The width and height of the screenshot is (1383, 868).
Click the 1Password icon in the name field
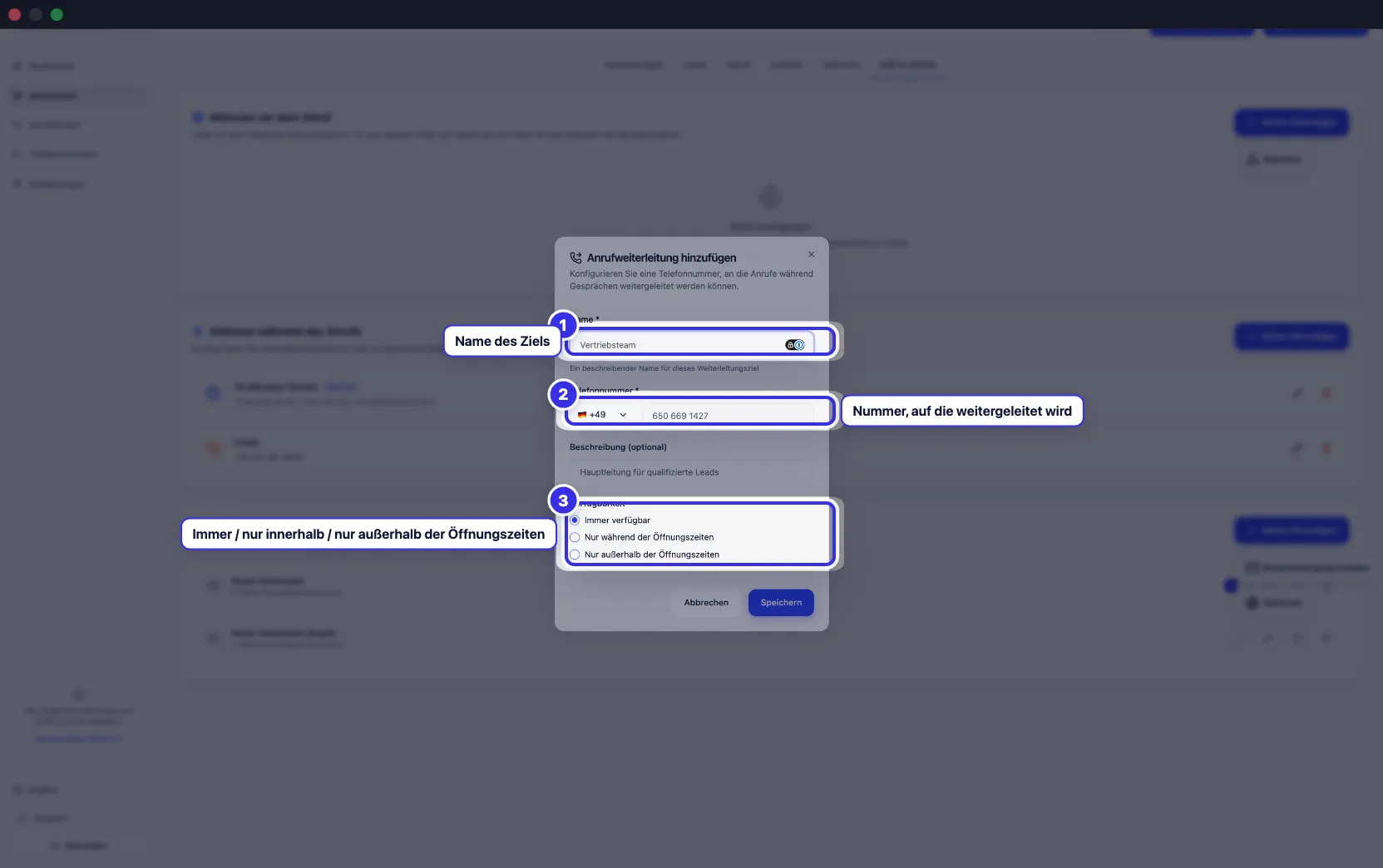796,345
